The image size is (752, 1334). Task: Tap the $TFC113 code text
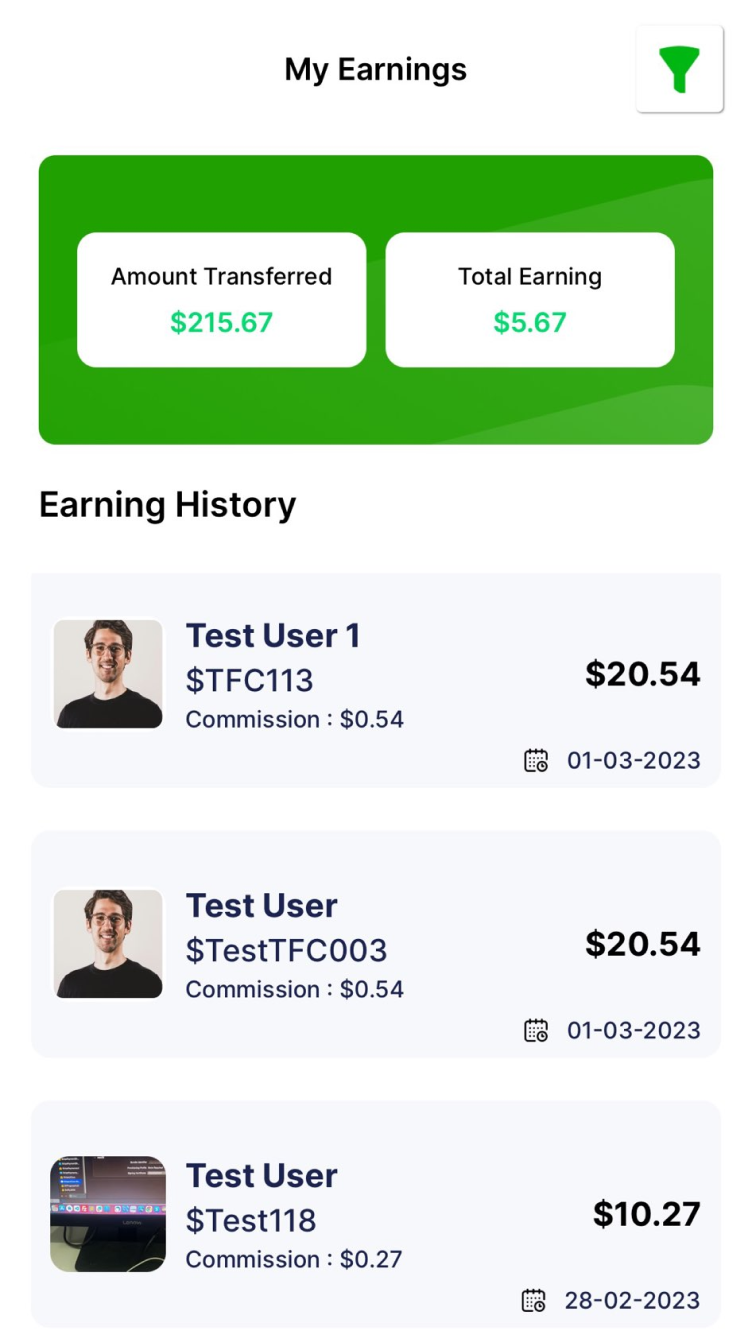[x=250, y=680]
